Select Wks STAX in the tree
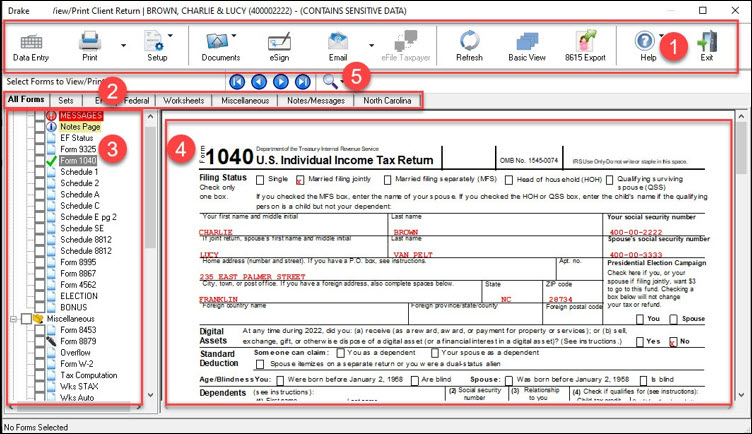752x434 pixels. point(79,387)
